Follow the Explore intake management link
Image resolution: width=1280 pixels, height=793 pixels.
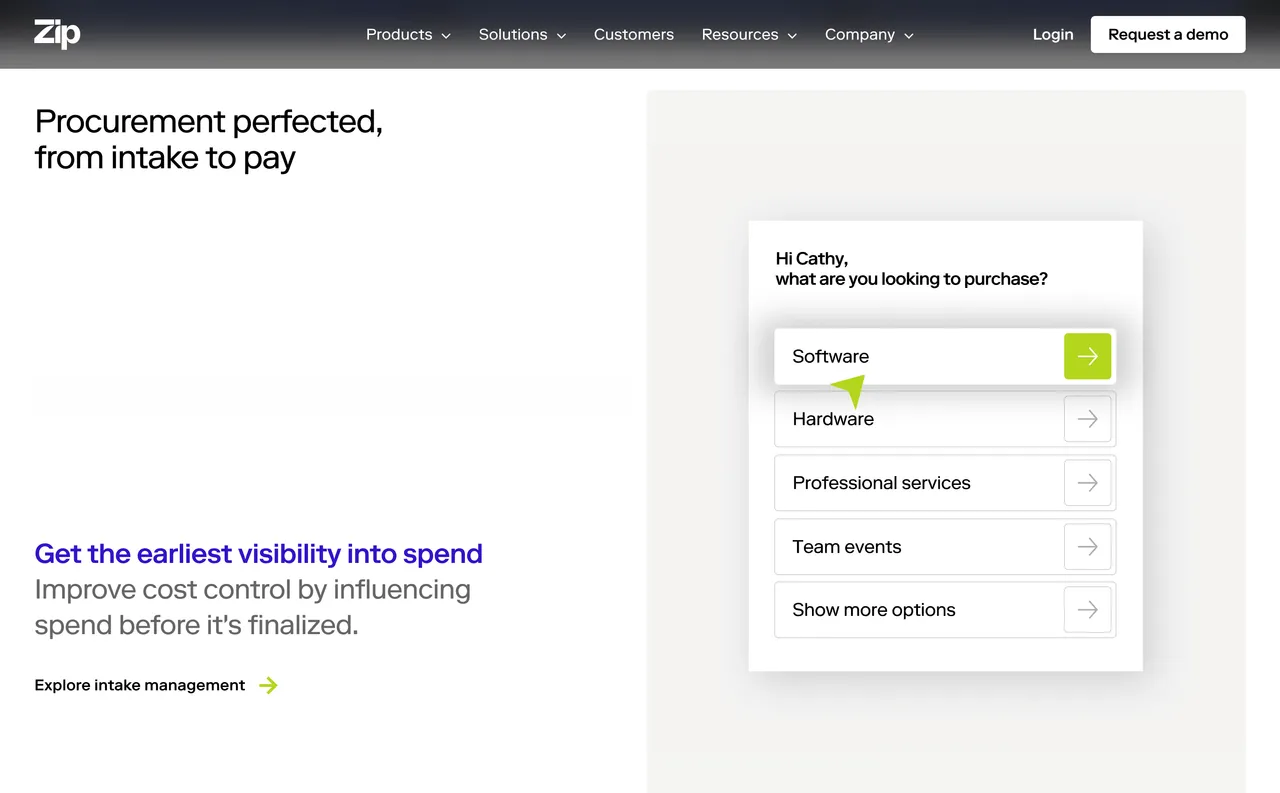pos(139,685)
